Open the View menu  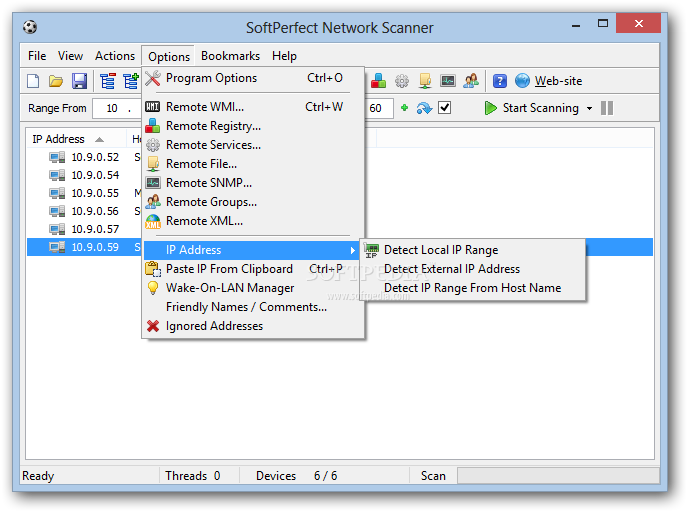70,56
